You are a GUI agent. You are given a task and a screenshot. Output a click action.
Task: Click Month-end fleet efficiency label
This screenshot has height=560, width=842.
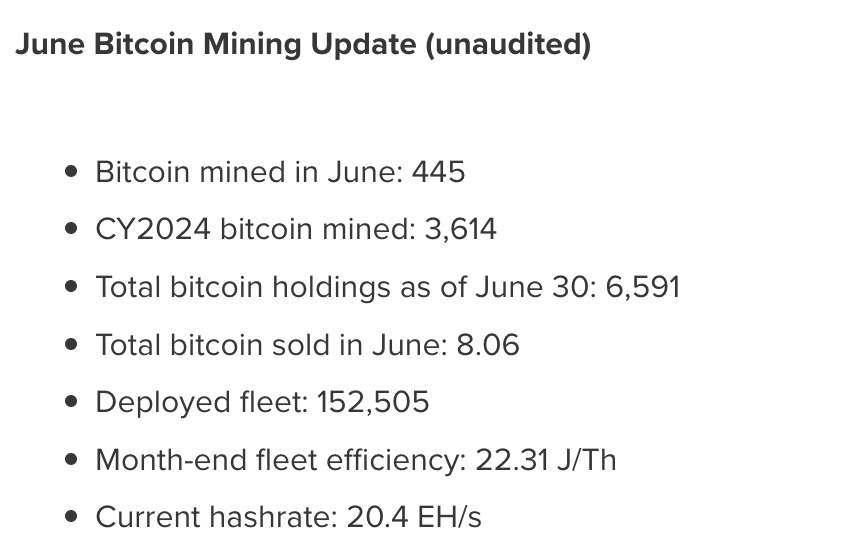point(280,461)
